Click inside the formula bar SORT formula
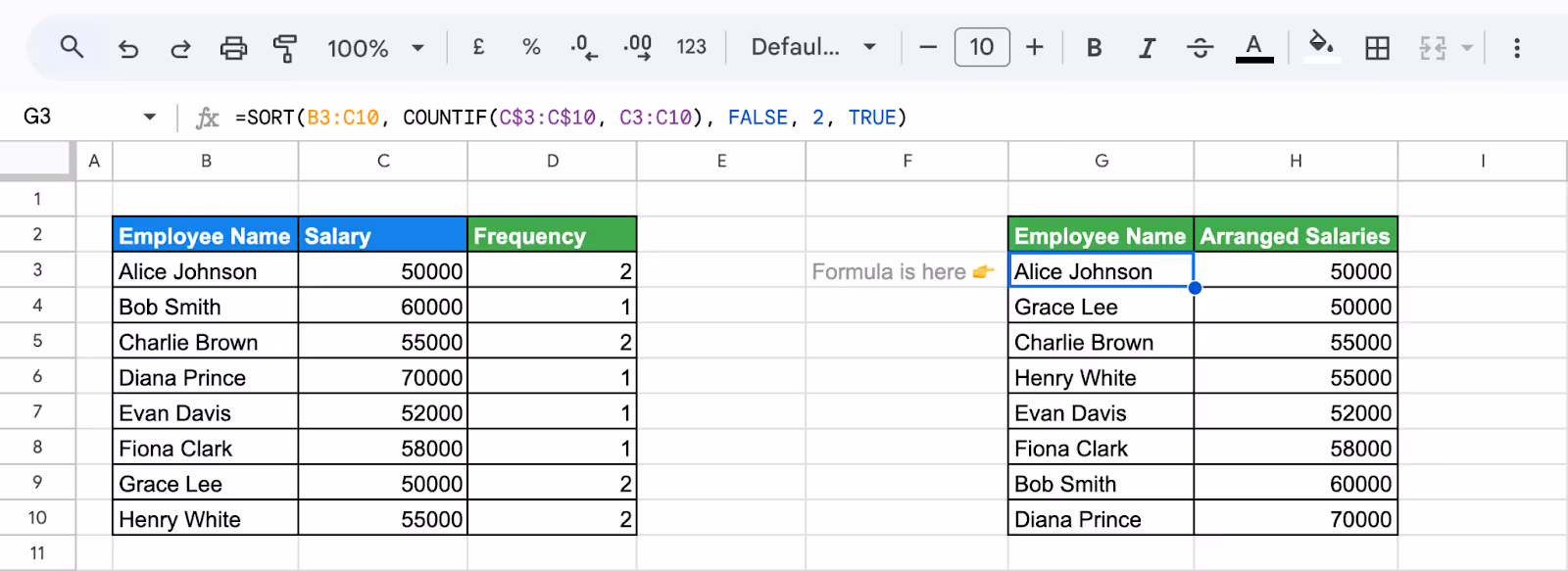Screen dimensions: 1568x571 click(571, 118)
